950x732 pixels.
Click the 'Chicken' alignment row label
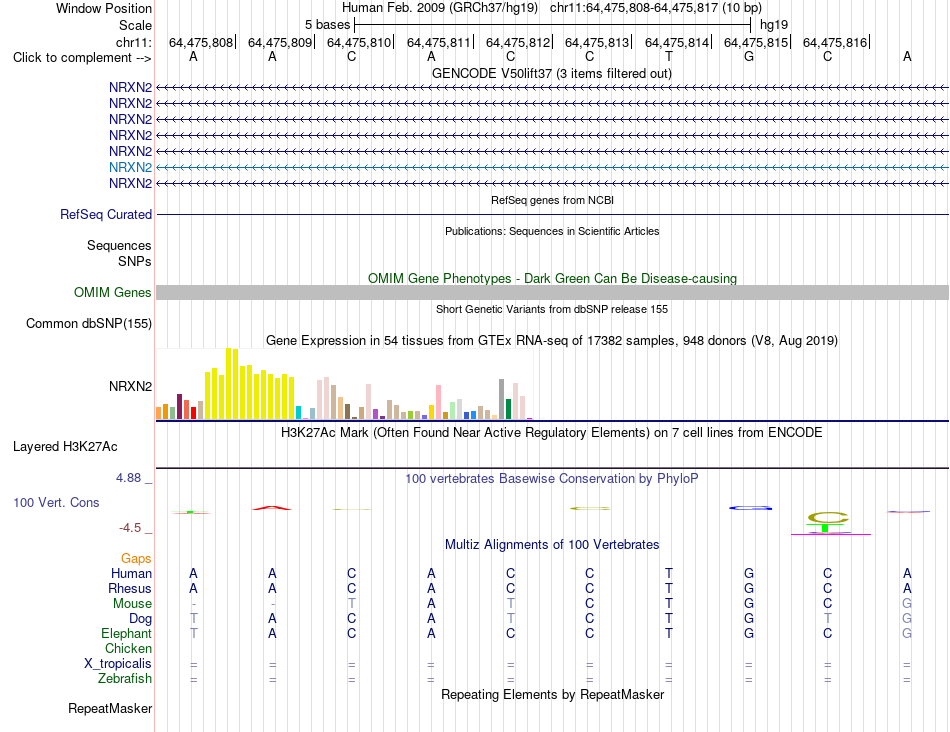[x=128, y=648]
